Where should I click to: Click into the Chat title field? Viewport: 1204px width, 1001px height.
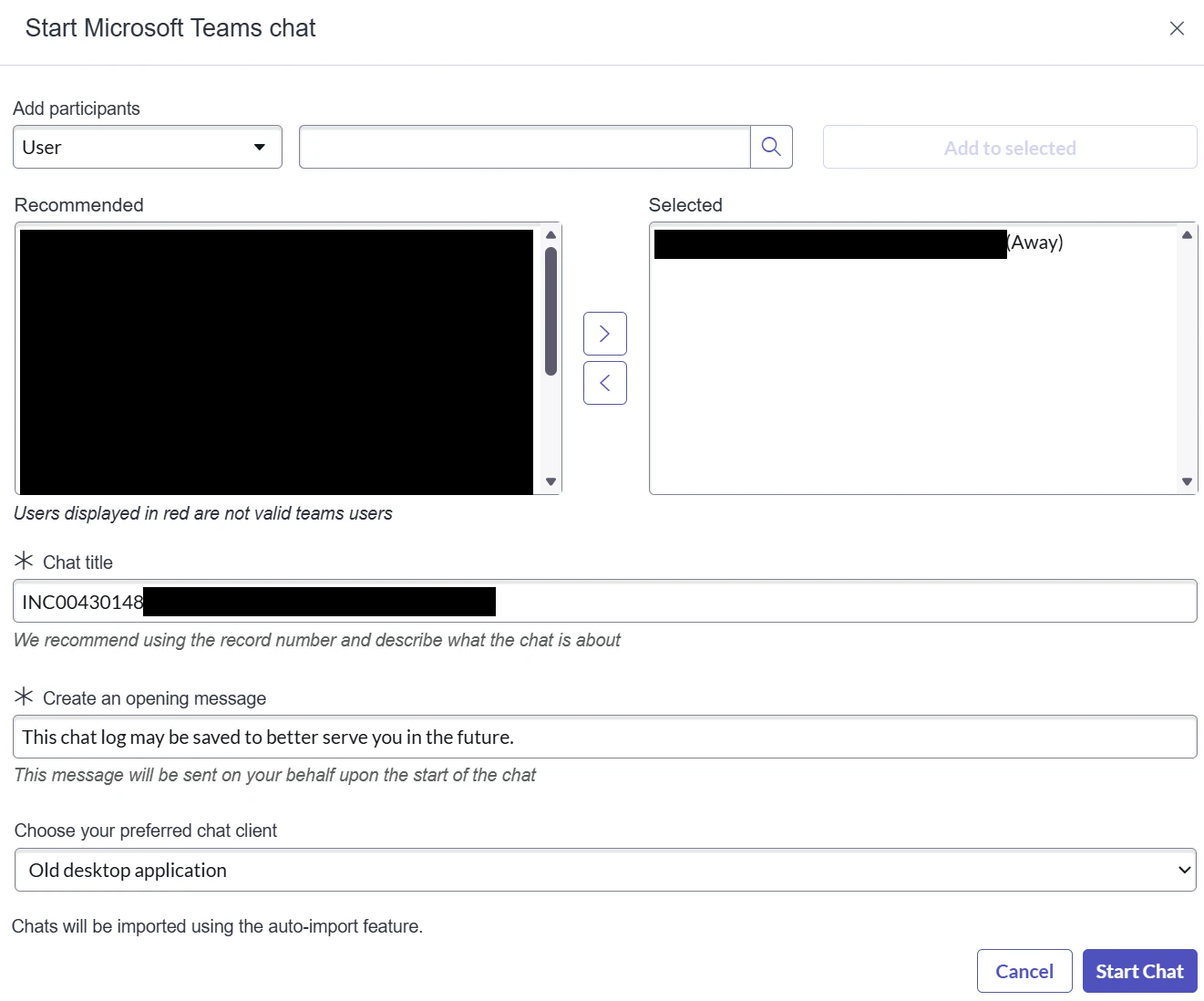(605, 601)
